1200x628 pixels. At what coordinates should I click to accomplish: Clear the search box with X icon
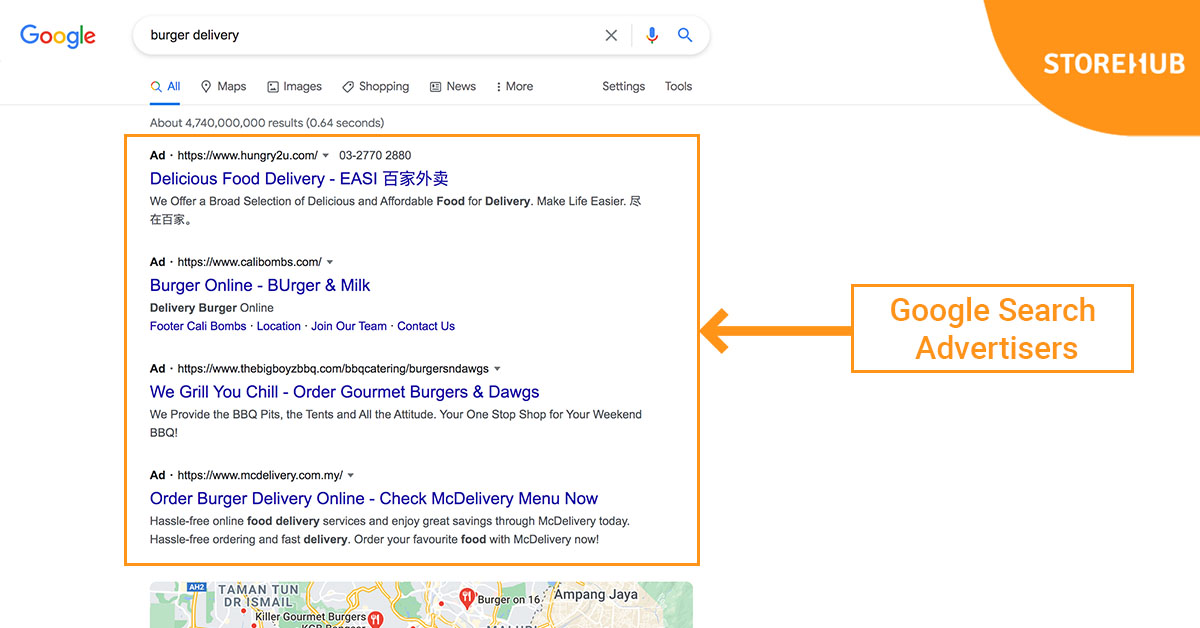pos(611,35)
